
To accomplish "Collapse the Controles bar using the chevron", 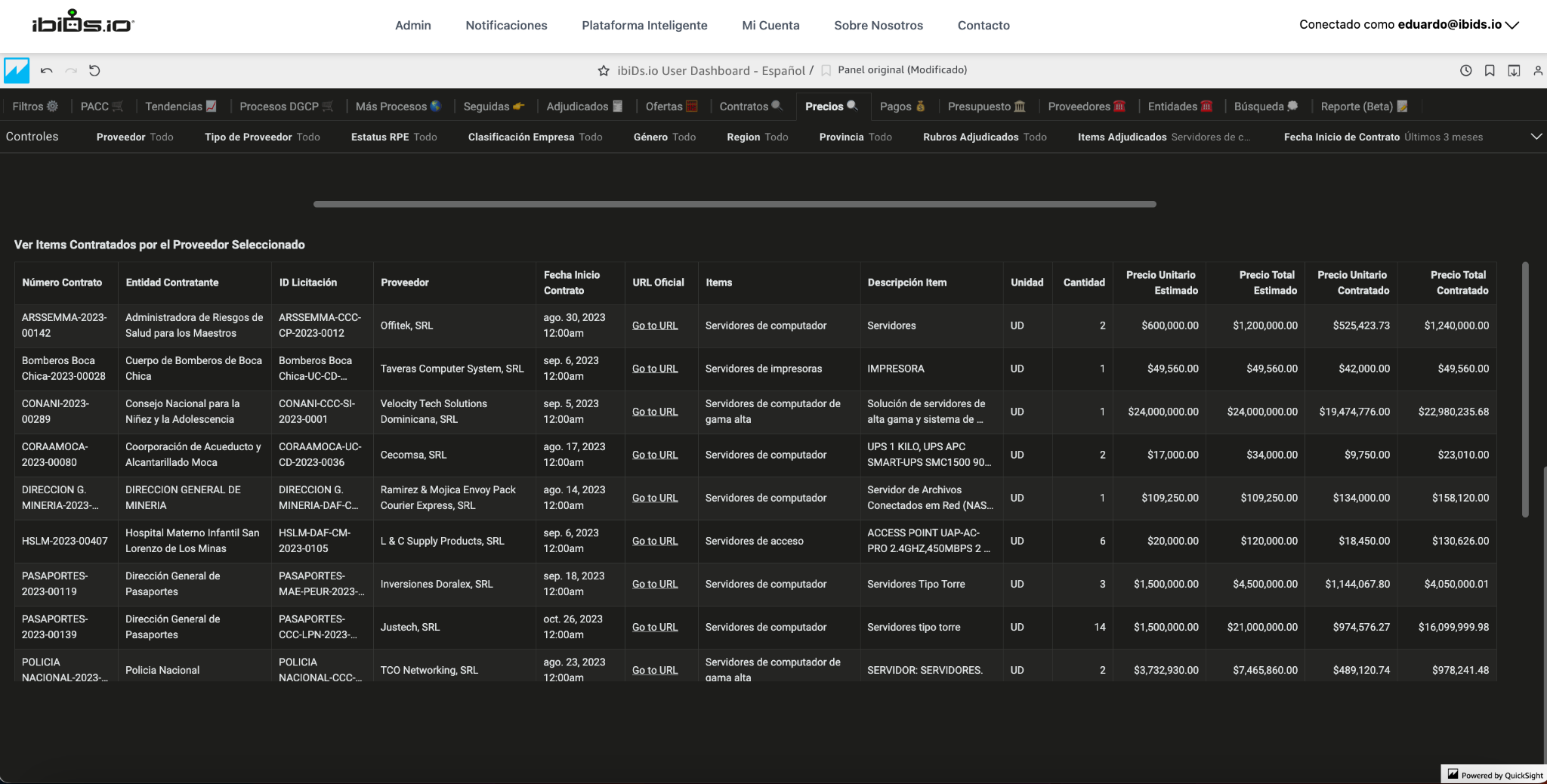I will [x=1536, y=137].
